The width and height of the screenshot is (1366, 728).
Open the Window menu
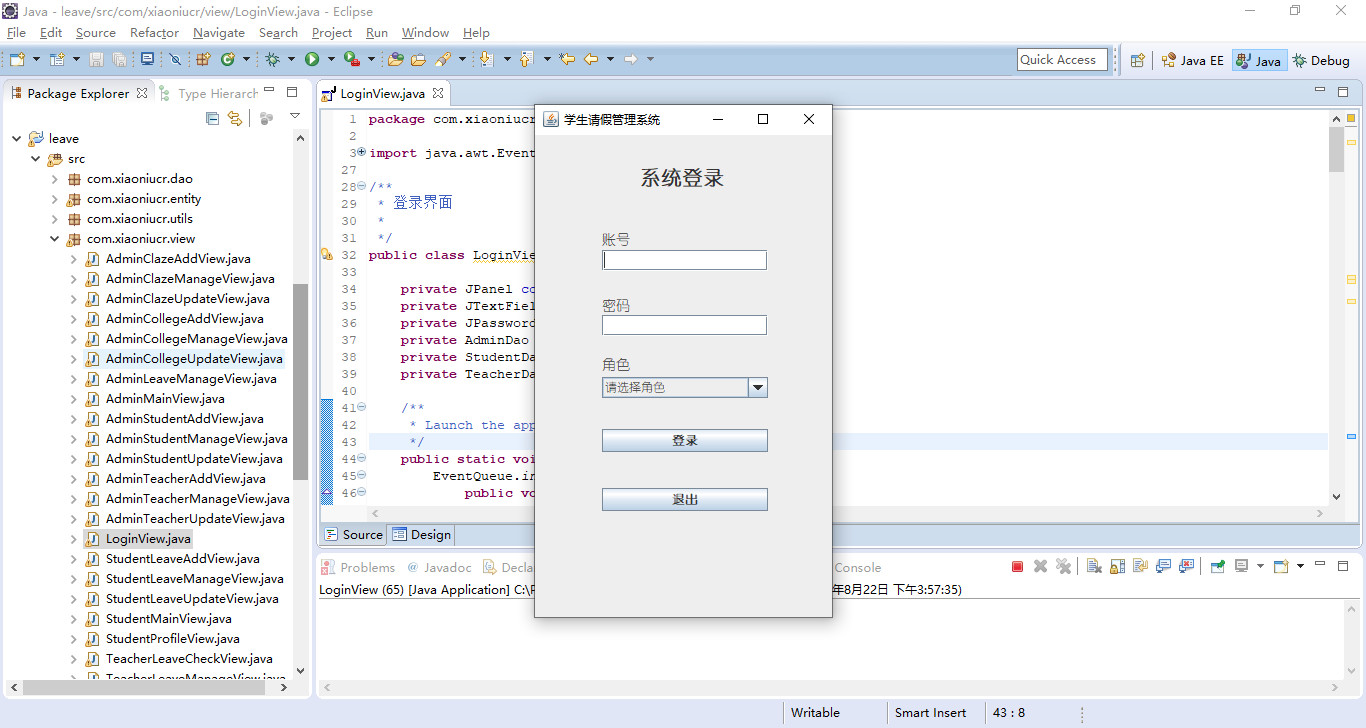(425, 33)
